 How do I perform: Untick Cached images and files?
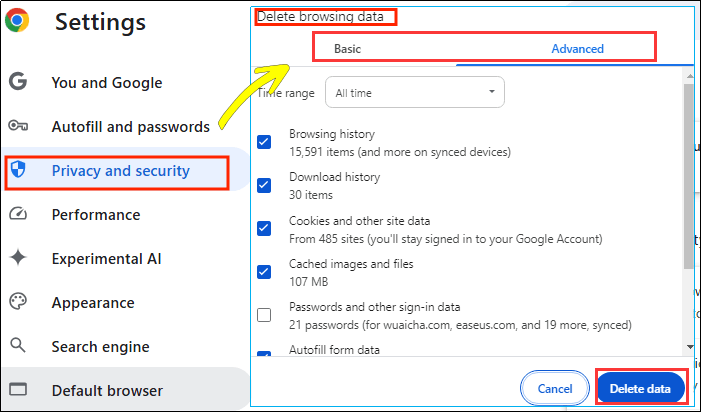[x=264, y=272]
